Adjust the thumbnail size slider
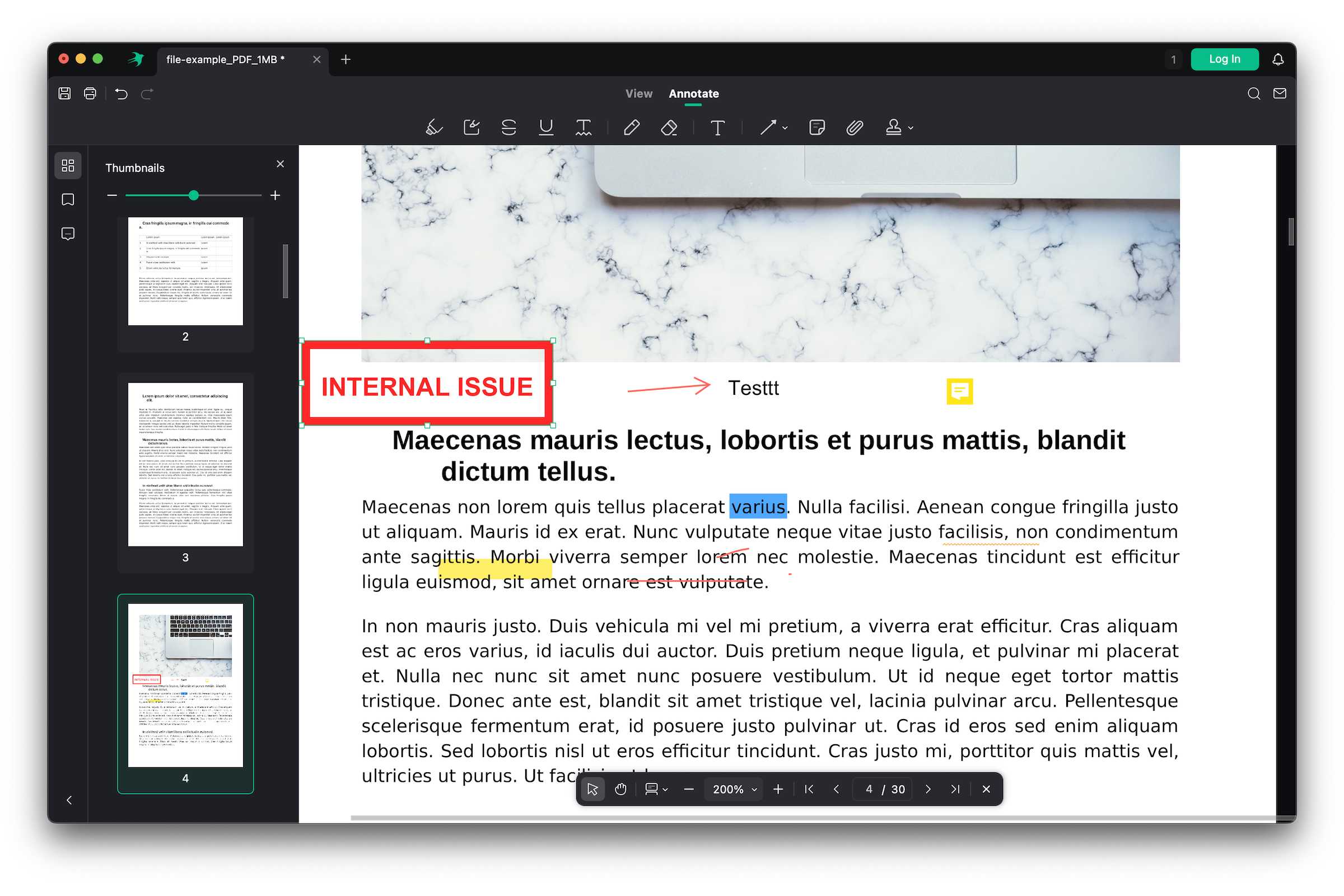1344x896 pixels. point(194,195)
